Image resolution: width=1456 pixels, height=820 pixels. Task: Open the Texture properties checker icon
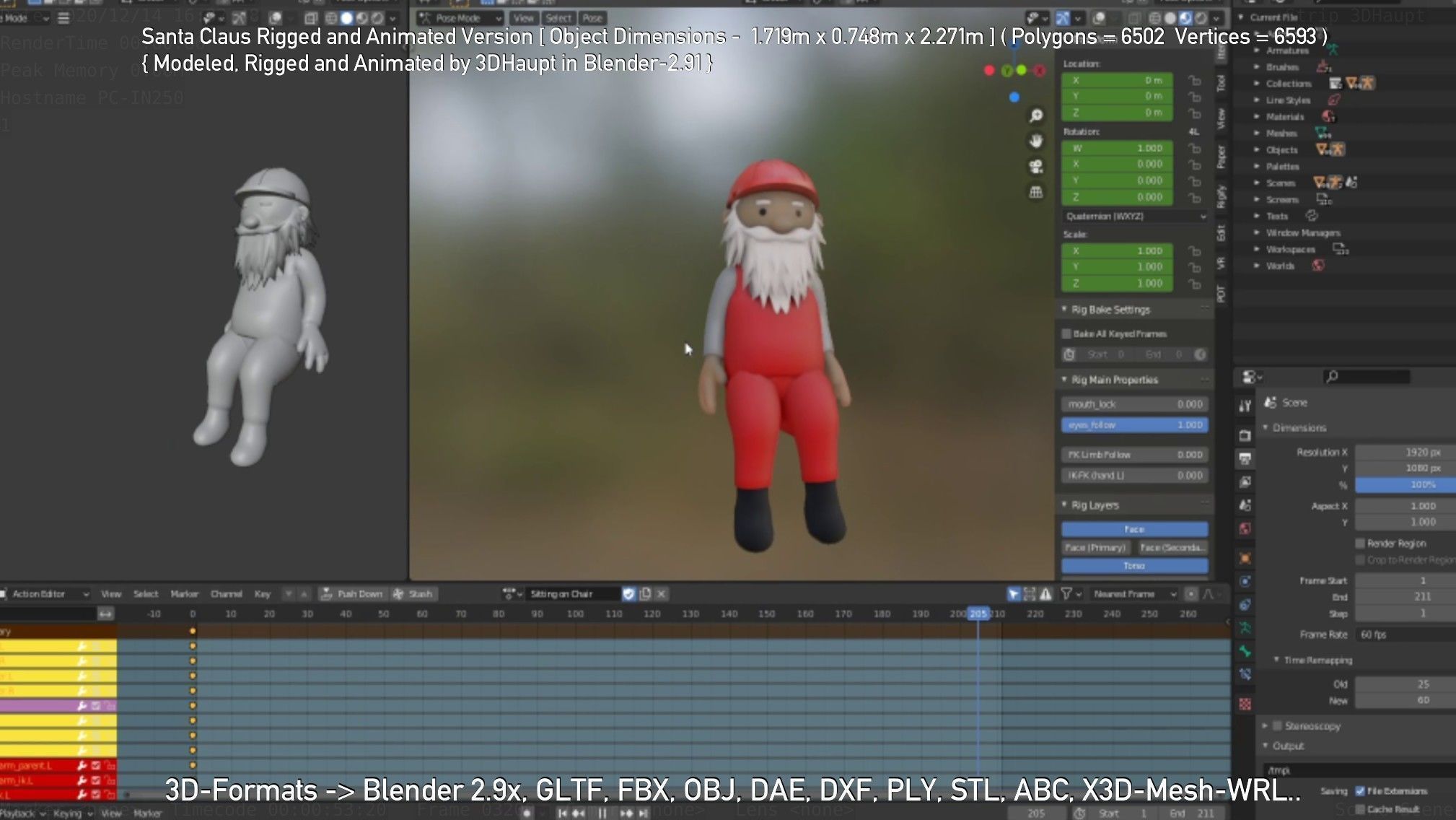(x=1245, y=704)
